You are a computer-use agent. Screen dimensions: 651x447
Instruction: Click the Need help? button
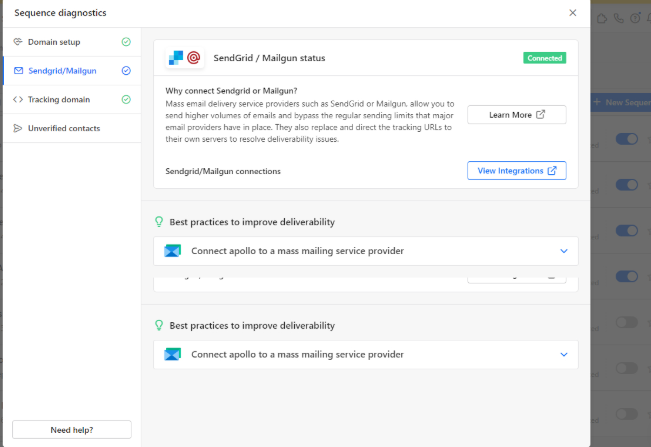[71, 430]
